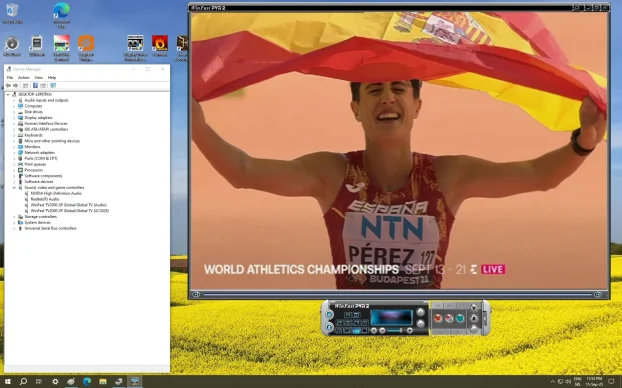Screen dimensions: 622x388
Task: Open the File menu in Device Manager
Action: pyautogui.click(x=10, y=78)
